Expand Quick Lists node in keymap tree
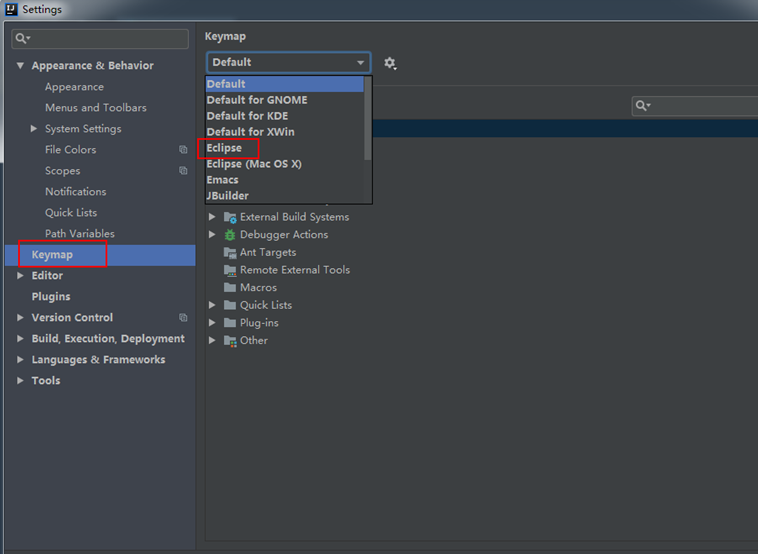 coord(212,305)
